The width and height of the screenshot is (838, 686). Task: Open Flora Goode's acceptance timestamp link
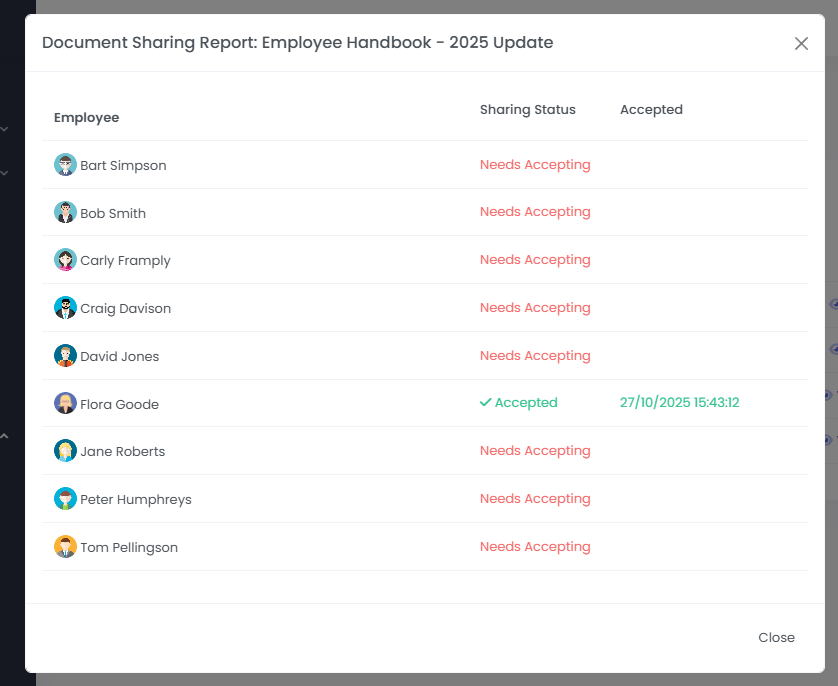coord(680,402)
